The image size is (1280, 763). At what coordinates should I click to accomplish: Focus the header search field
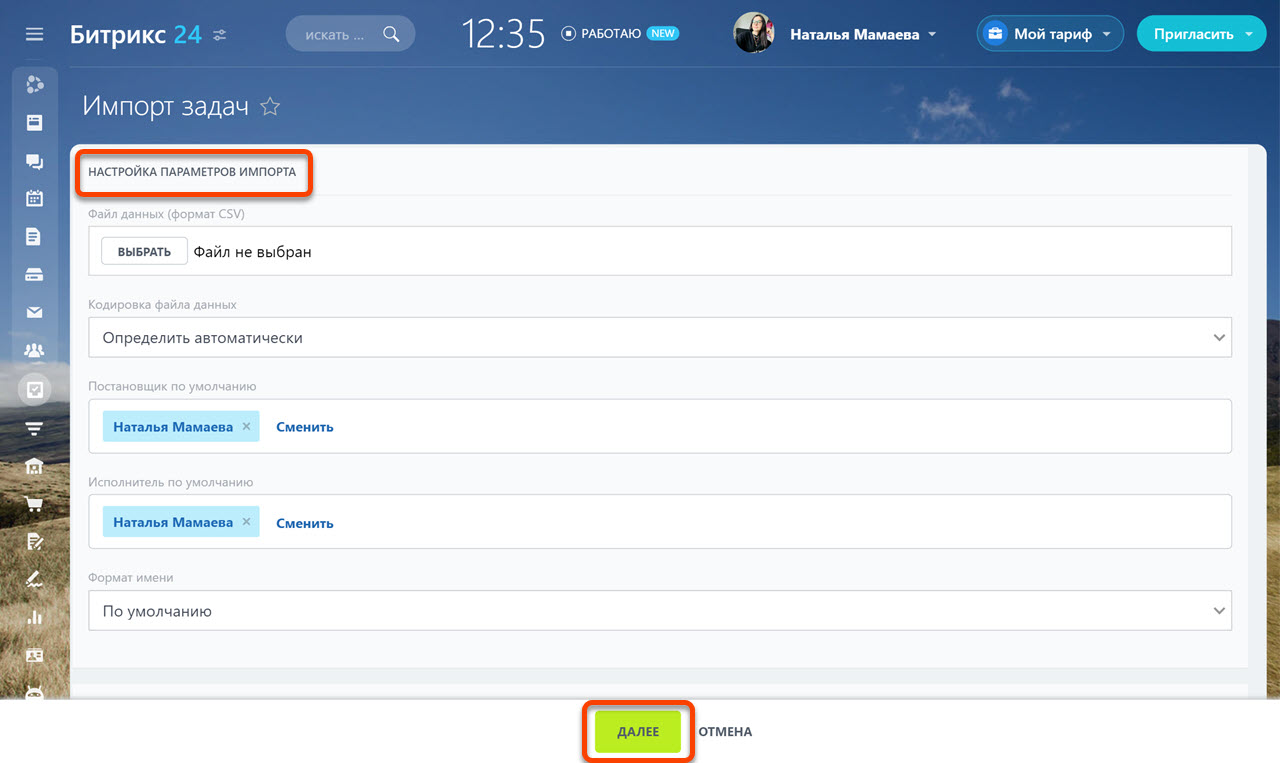[350, 34]
